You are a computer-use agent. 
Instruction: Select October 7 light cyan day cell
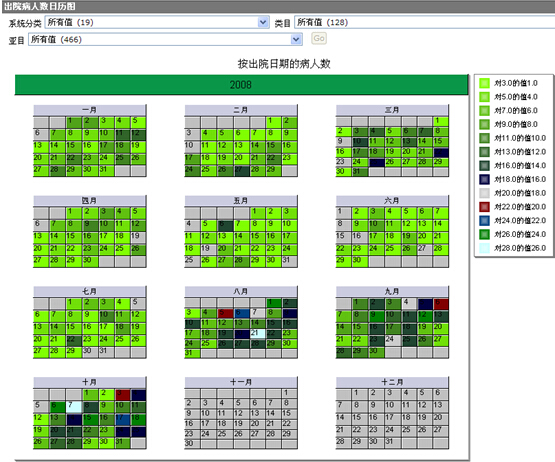[74, 406]
